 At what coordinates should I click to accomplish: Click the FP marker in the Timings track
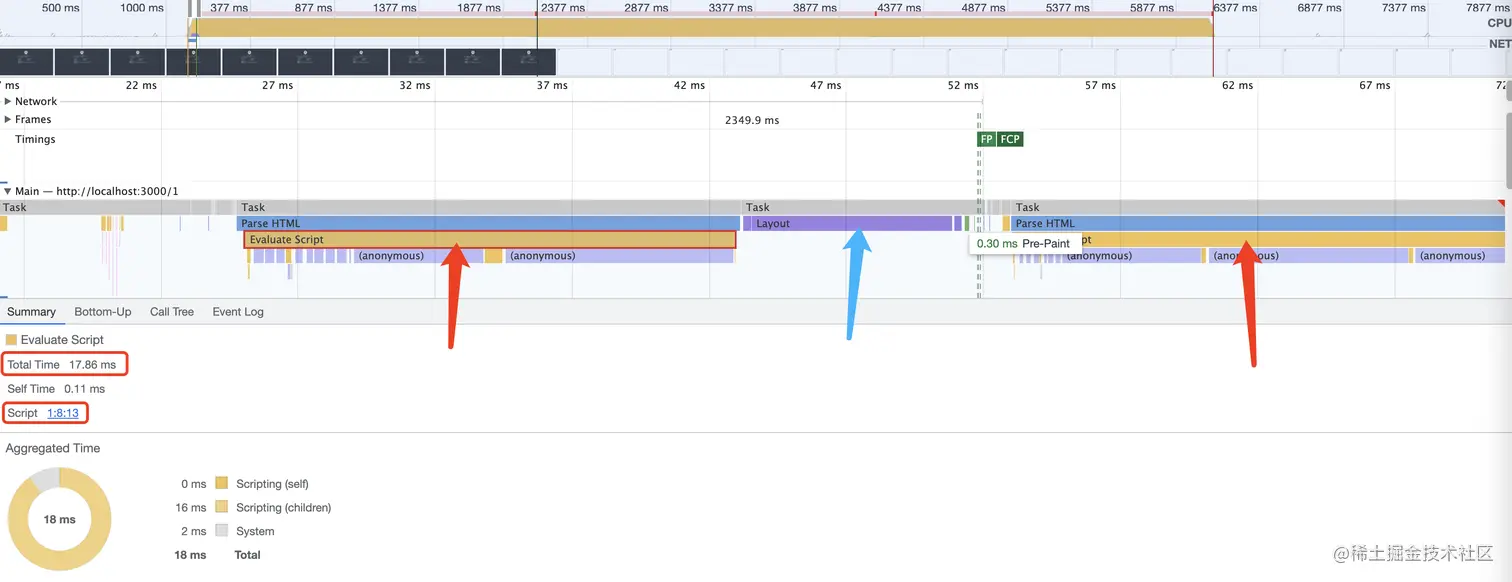986,139
